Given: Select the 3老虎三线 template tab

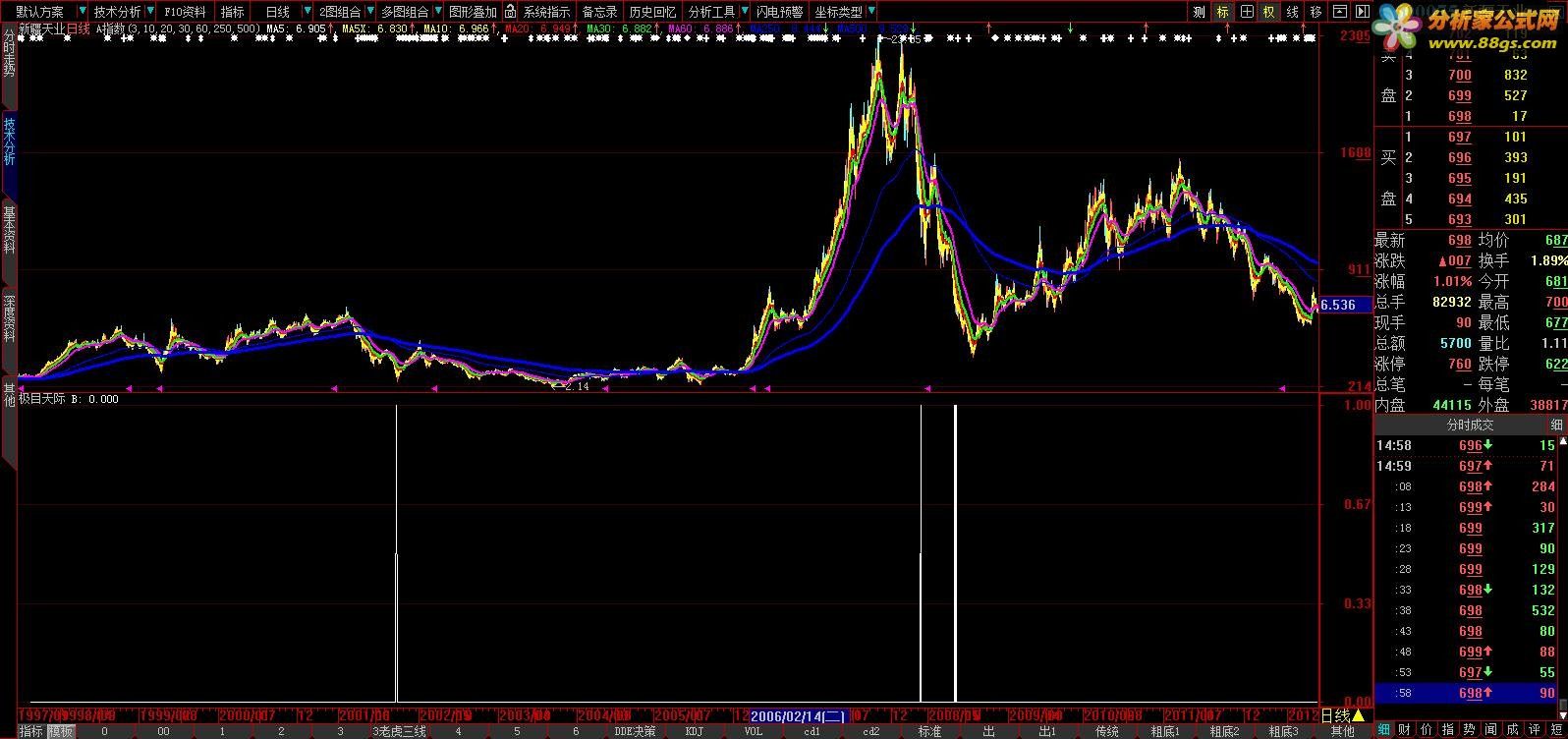Looking at the screenshot, I should [x=399, y=731].
